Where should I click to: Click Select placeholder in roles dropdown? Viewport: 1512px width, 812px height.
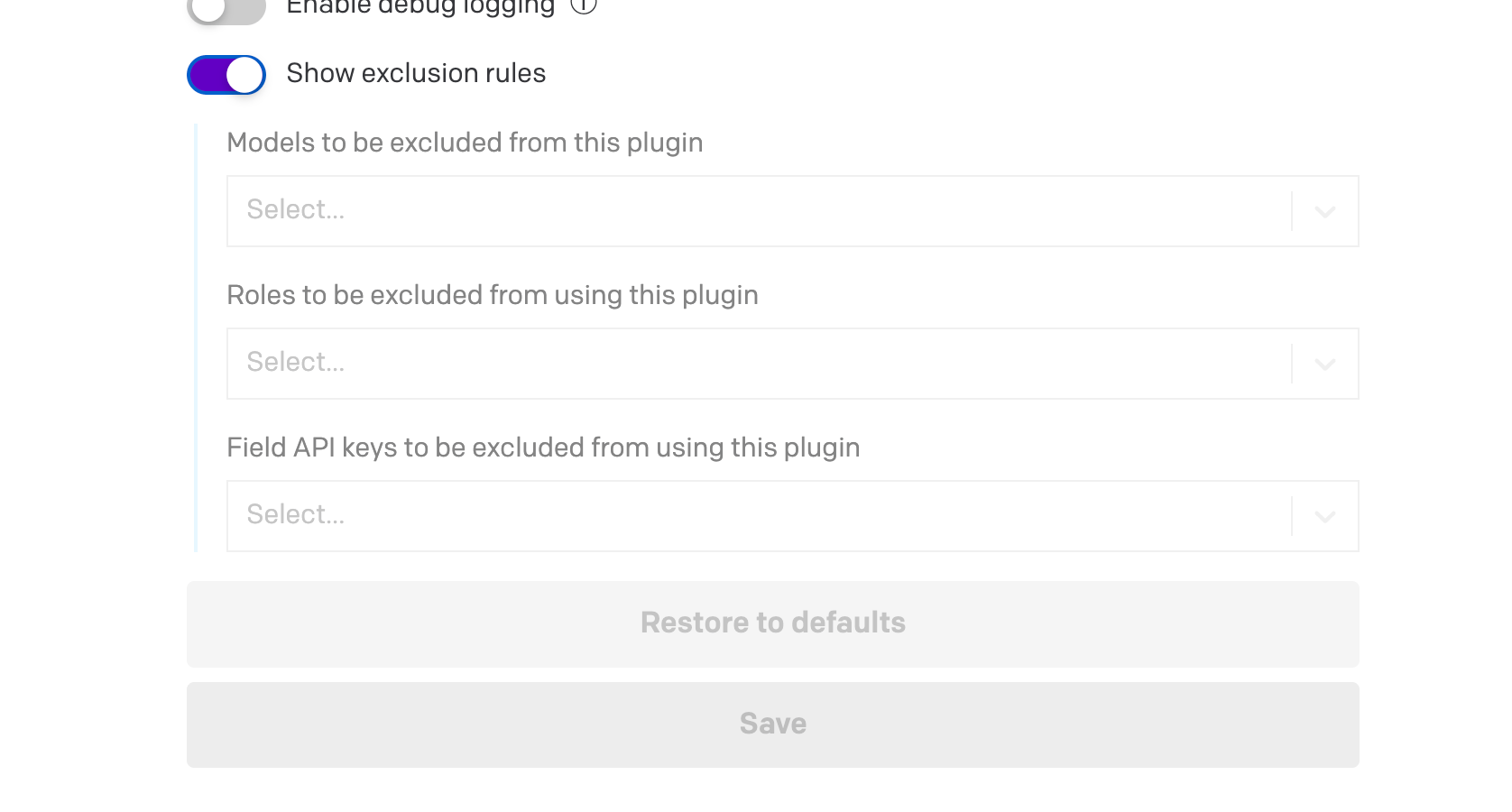tap(296, 362)
